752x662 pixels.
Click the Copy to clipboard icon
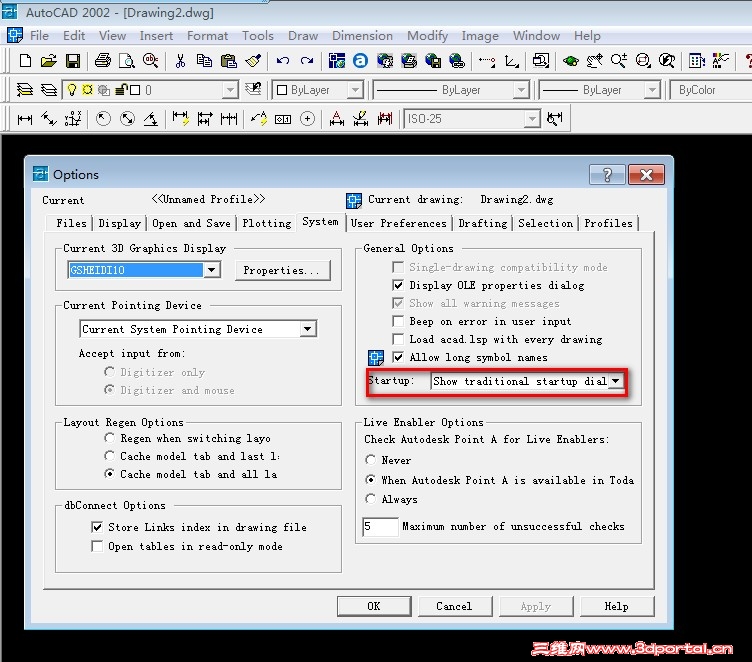(x=204, y=61)
